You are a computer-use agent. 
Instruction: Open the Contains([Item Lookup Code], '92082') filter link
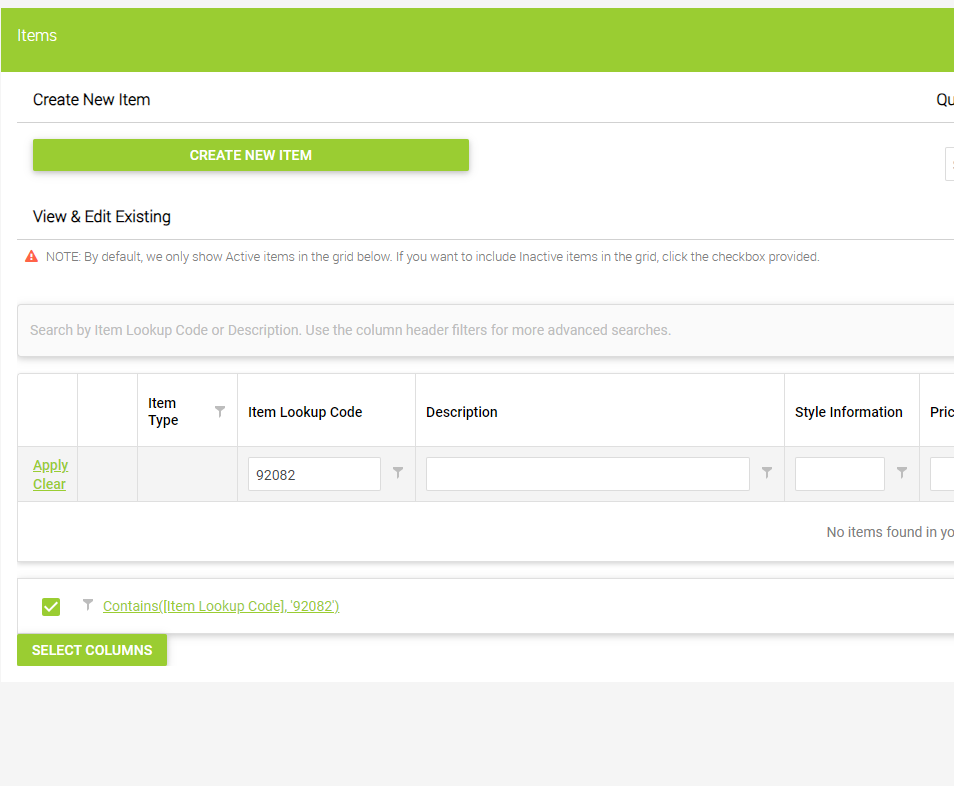221,606
